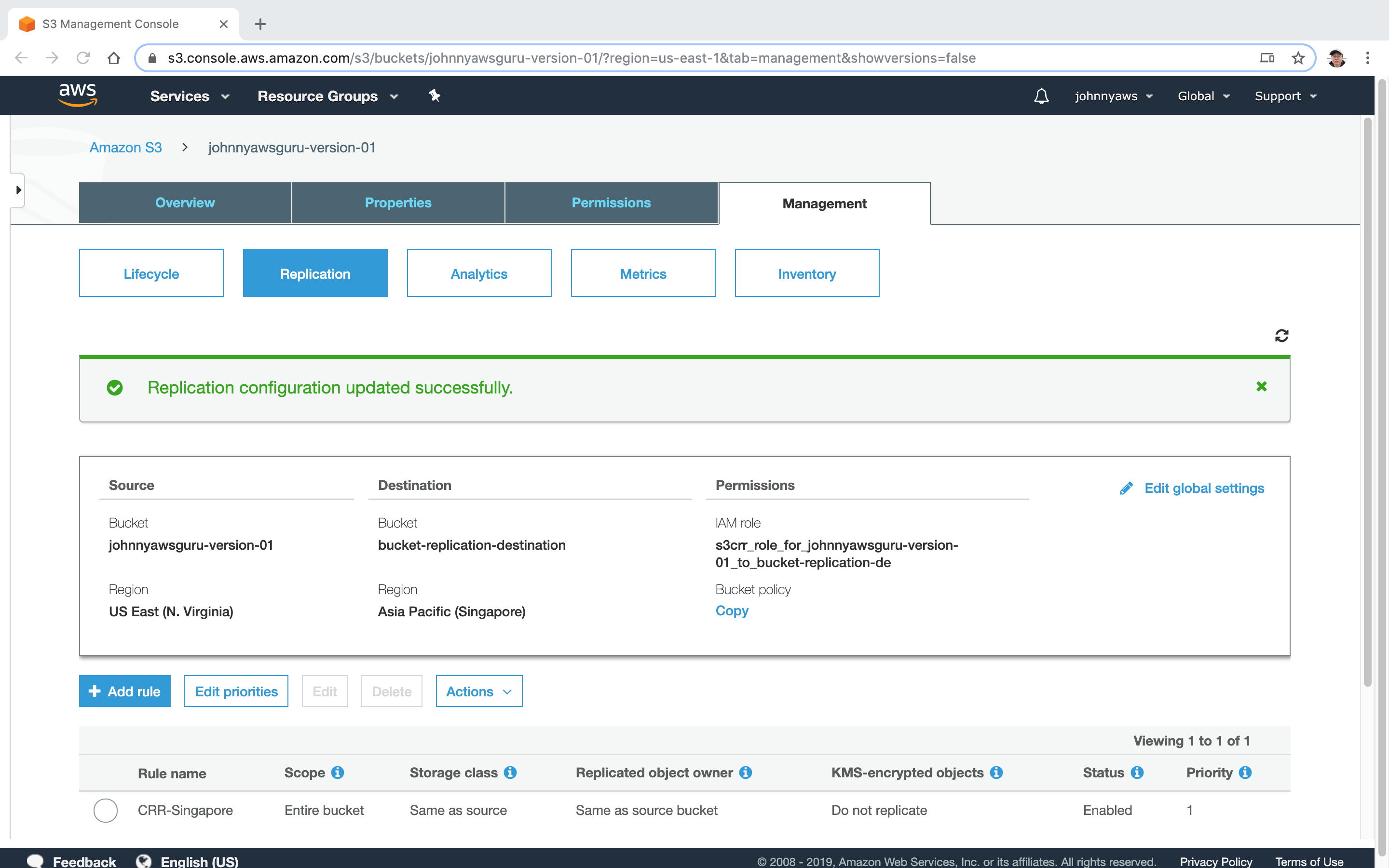Click Edit global settings
Screen dimensions: 1389x868
tap(1192, 488)
